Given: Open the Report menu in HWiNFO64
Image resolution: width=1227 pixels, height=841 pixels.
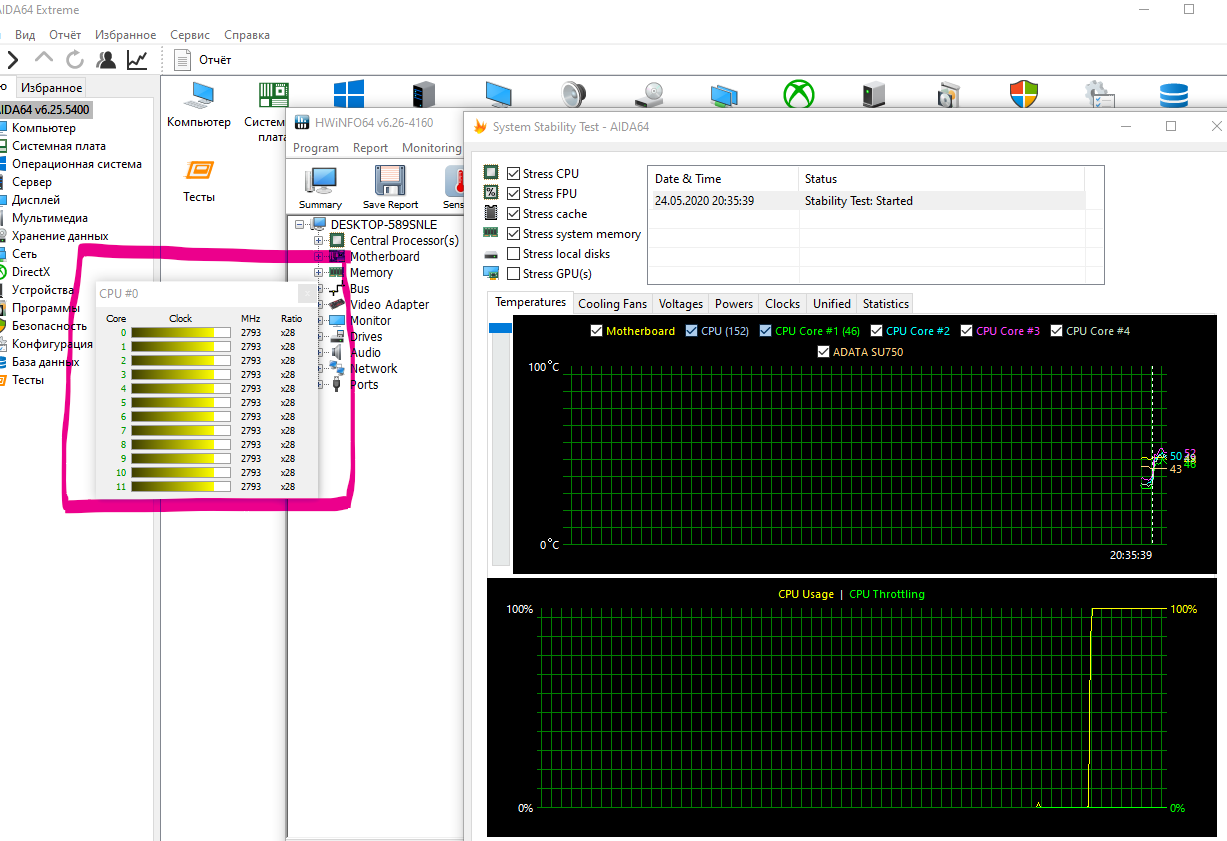Looking at the screenshot, I should pyautogui.click(x=370, y=148).
